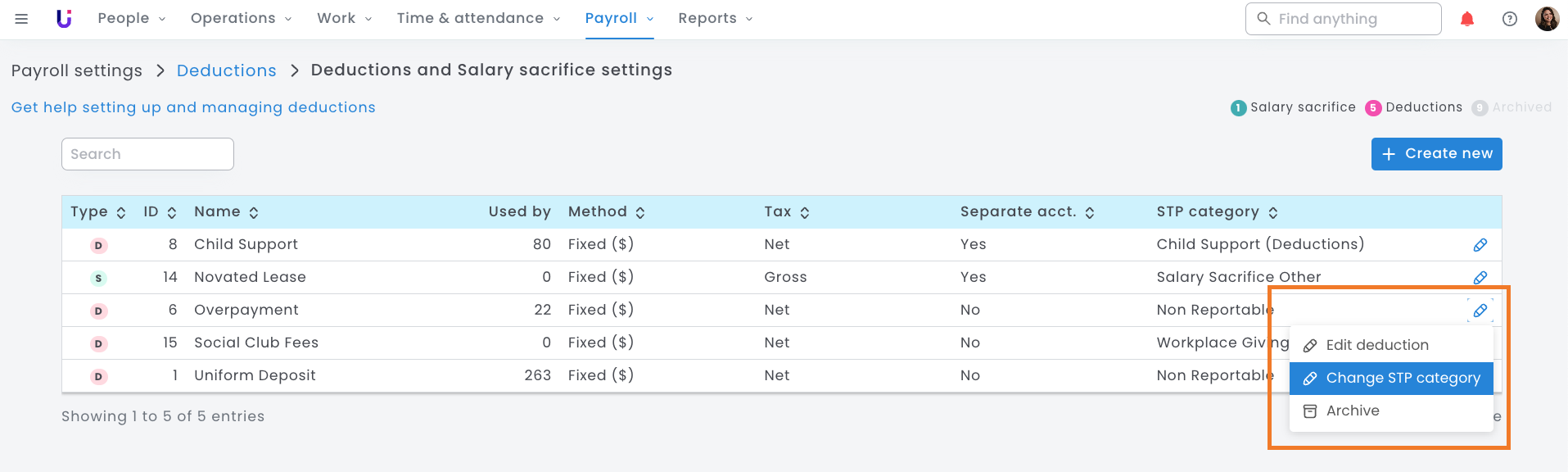This screenshot has width=1568, height=472.
Task: Choose Archive in the context menu
Action: coord(1352,411)
